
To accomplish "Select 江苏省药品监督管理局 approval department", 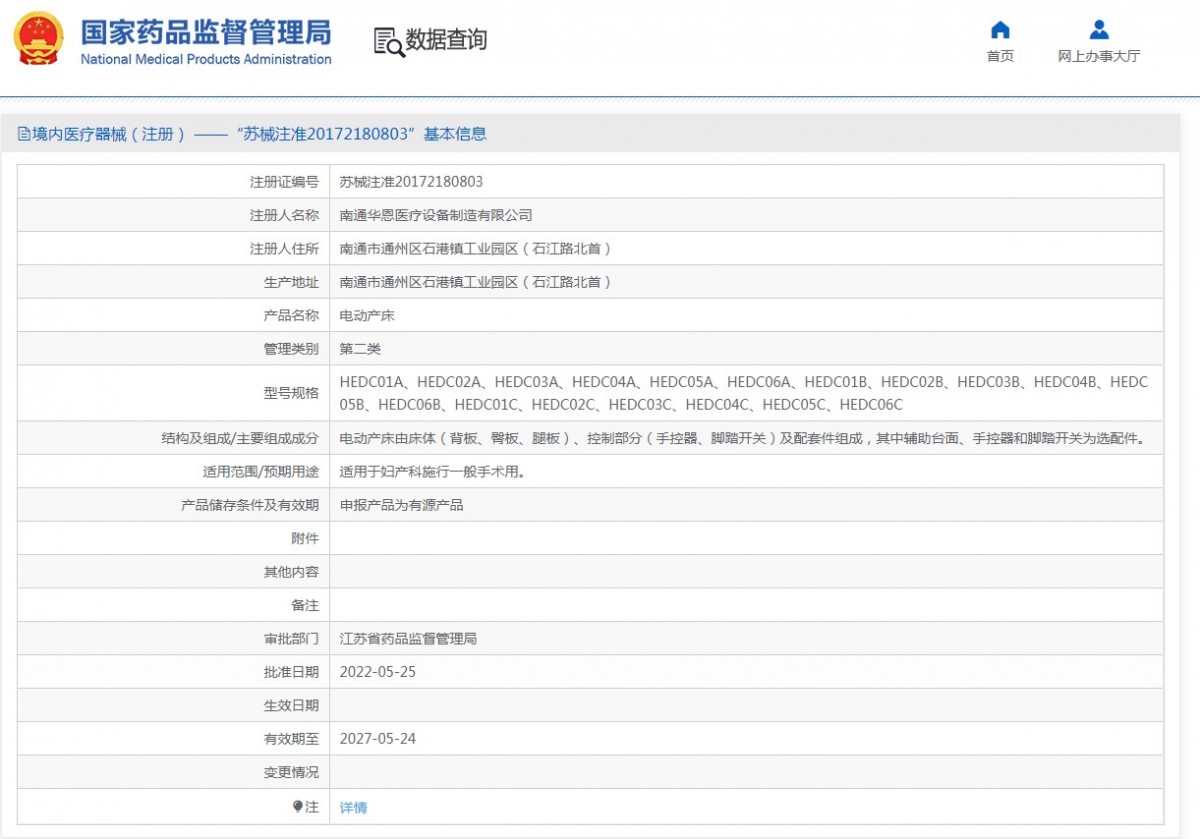I will (408, 638).
